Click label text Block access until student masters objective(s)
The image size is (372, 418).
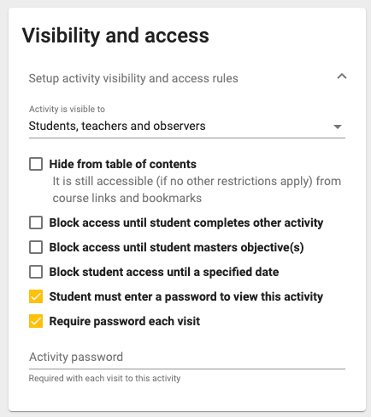click(177, 247)
